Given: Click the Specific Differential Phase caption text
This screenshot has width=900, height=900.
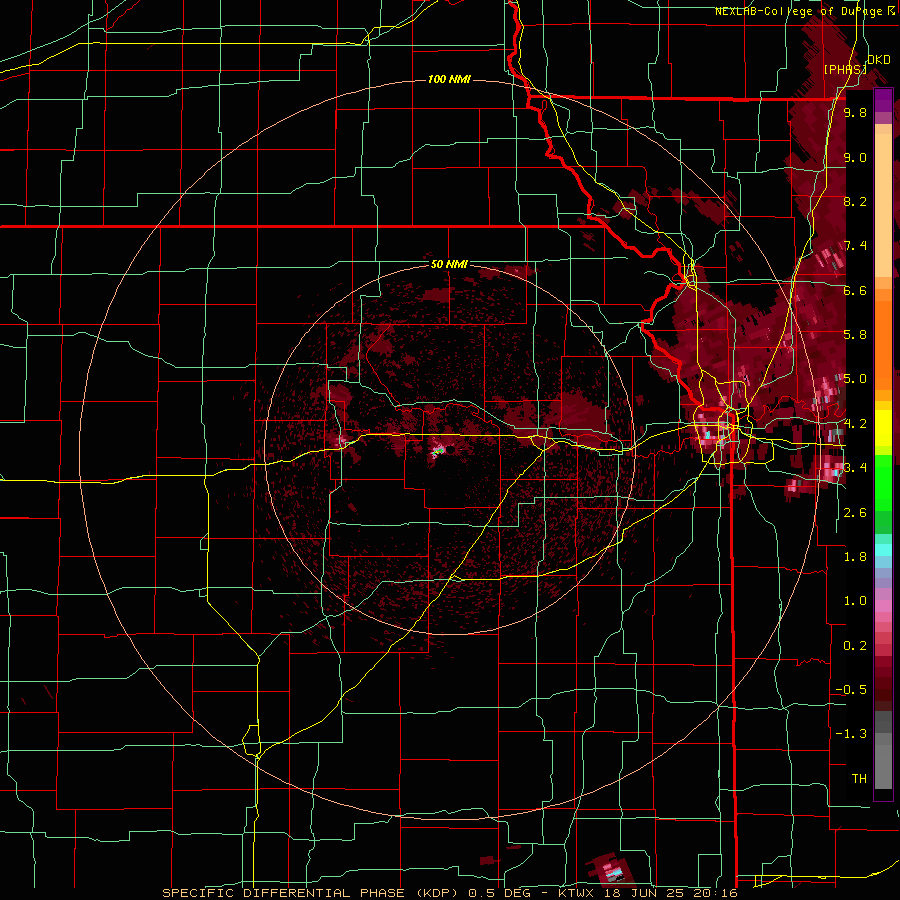Looking at the screenshot, I should (x=312, y=893).
